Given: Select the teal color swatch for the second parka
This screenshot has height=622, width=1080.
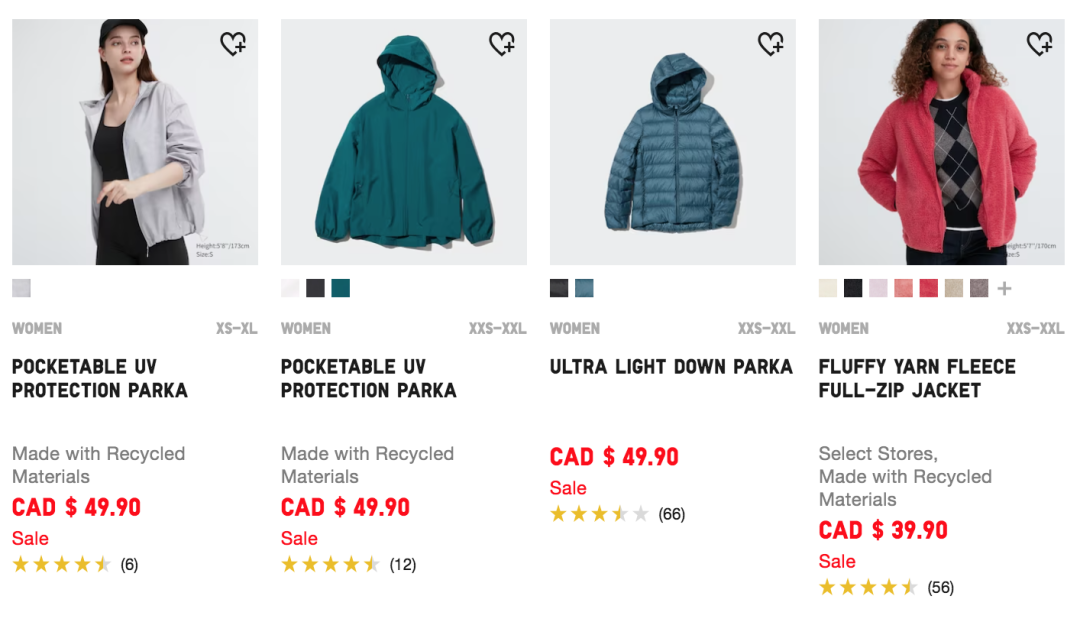Looking at the screenshot, I should pos(341,288).
